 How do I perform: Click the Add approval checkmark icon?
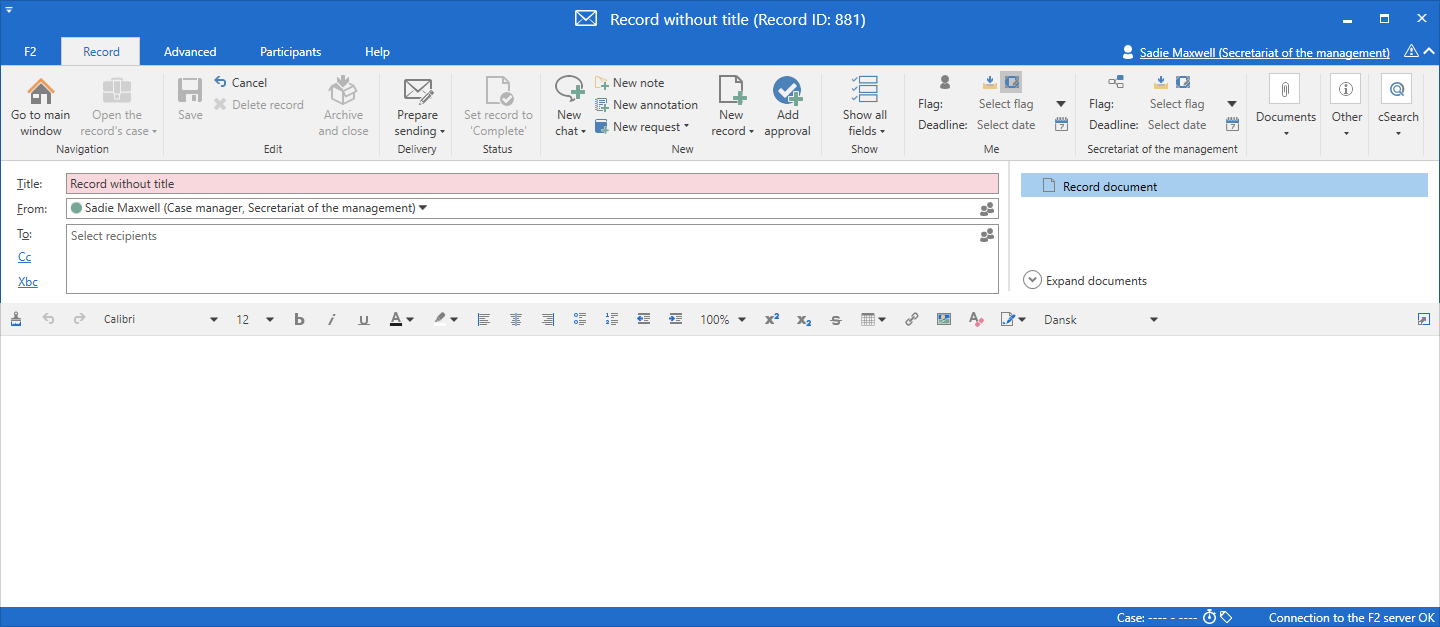787,92
